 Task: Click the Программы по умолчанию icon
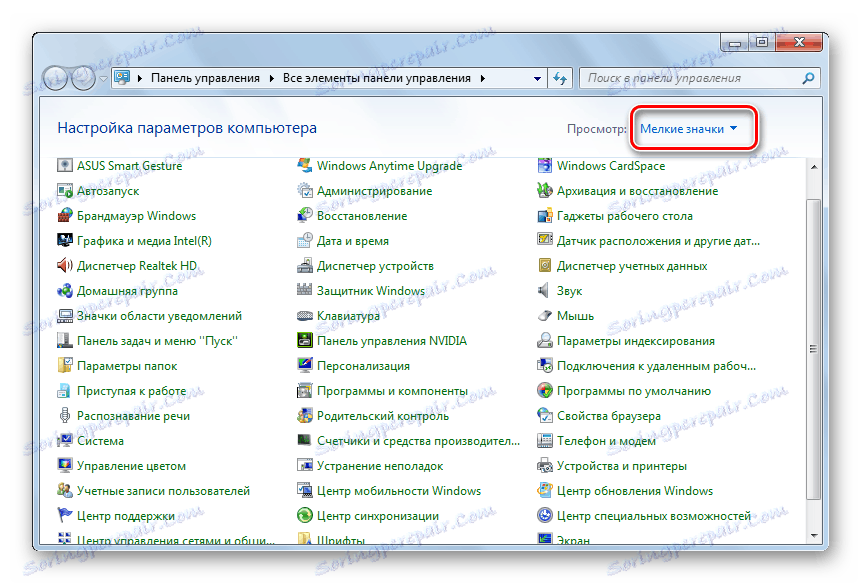coord(544,391)
